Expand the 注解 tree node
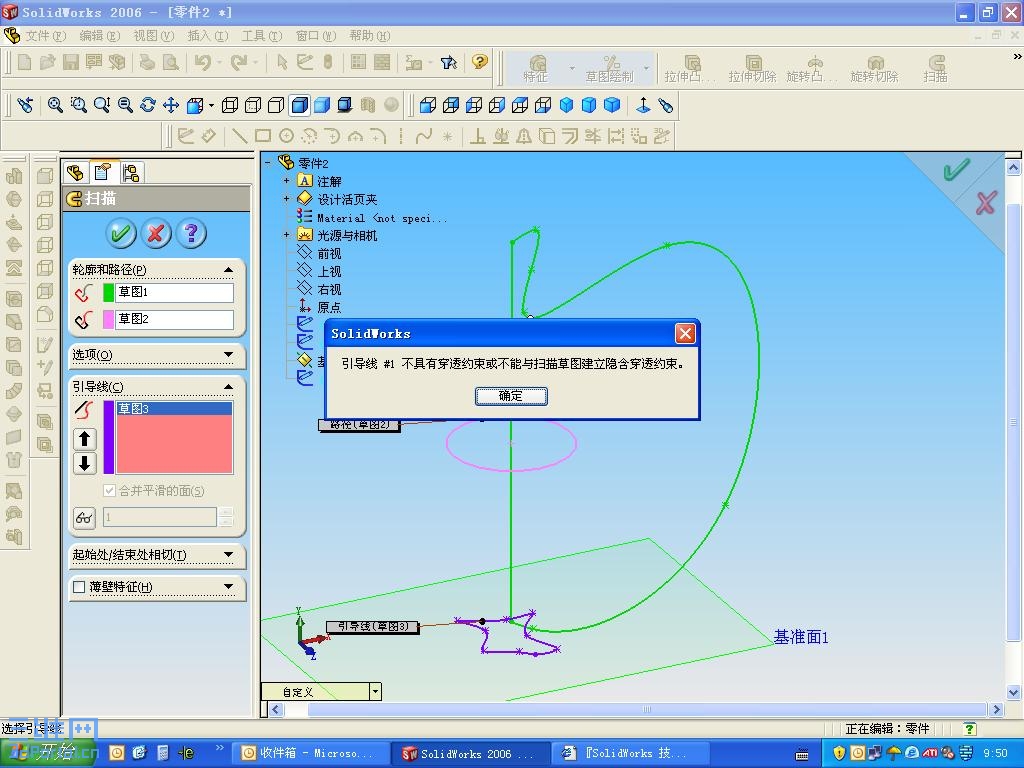1024x768 pixels. click(x=286, y=181)
